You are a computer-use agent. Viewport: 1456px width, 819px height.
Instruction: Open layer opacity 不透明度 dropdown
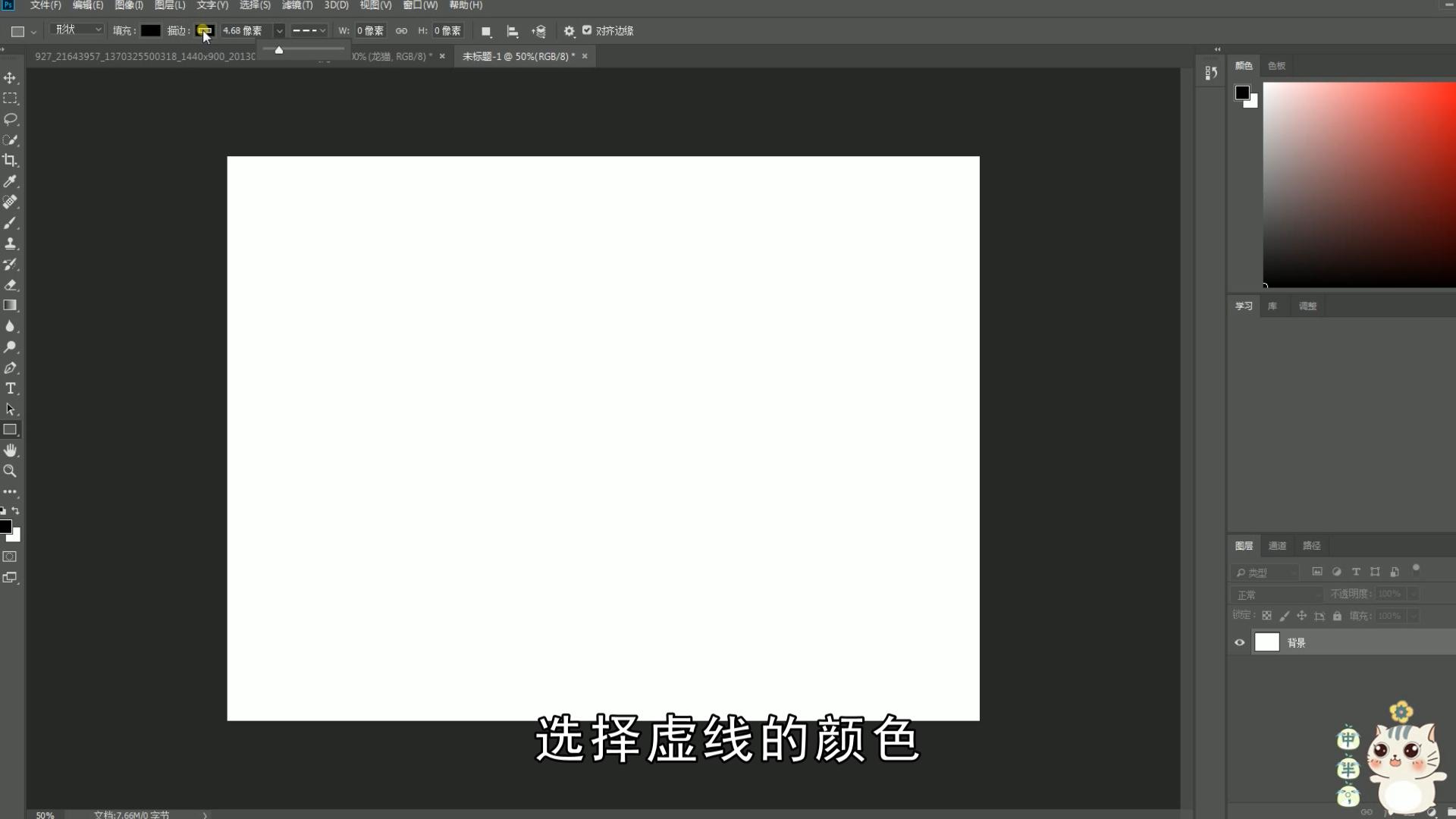[x=1414, y=594]
